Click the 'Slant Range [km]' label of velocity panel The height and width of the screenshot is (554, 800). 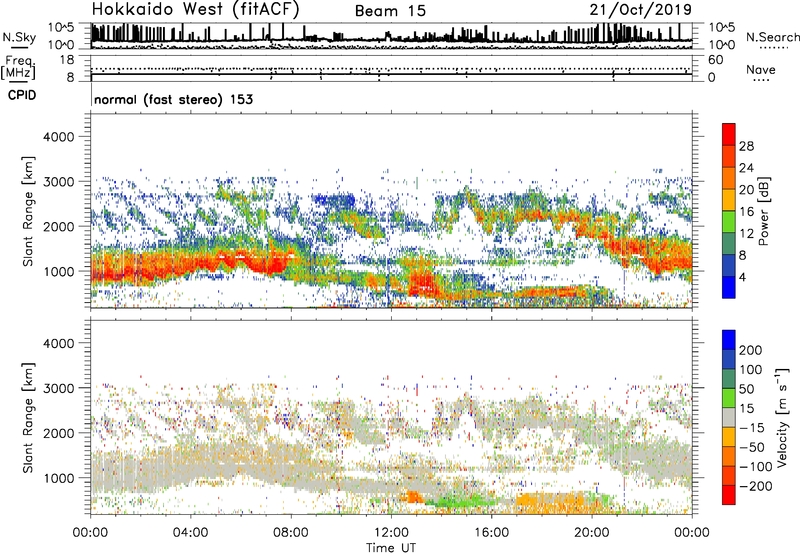pos(28,418)
